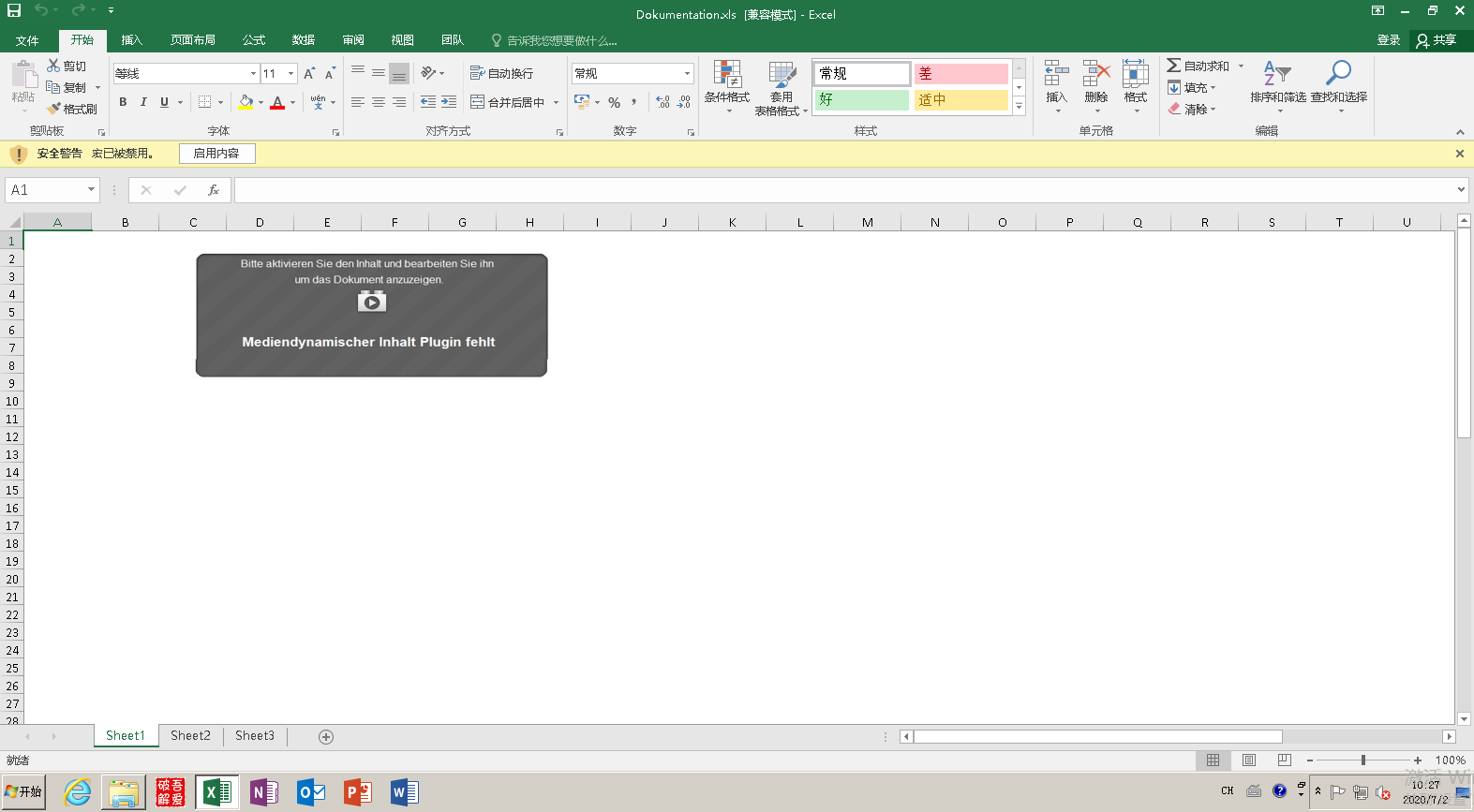Click the insert function fx icon
This screenshot has height=812, width=1474.
[x=214, y=190]
